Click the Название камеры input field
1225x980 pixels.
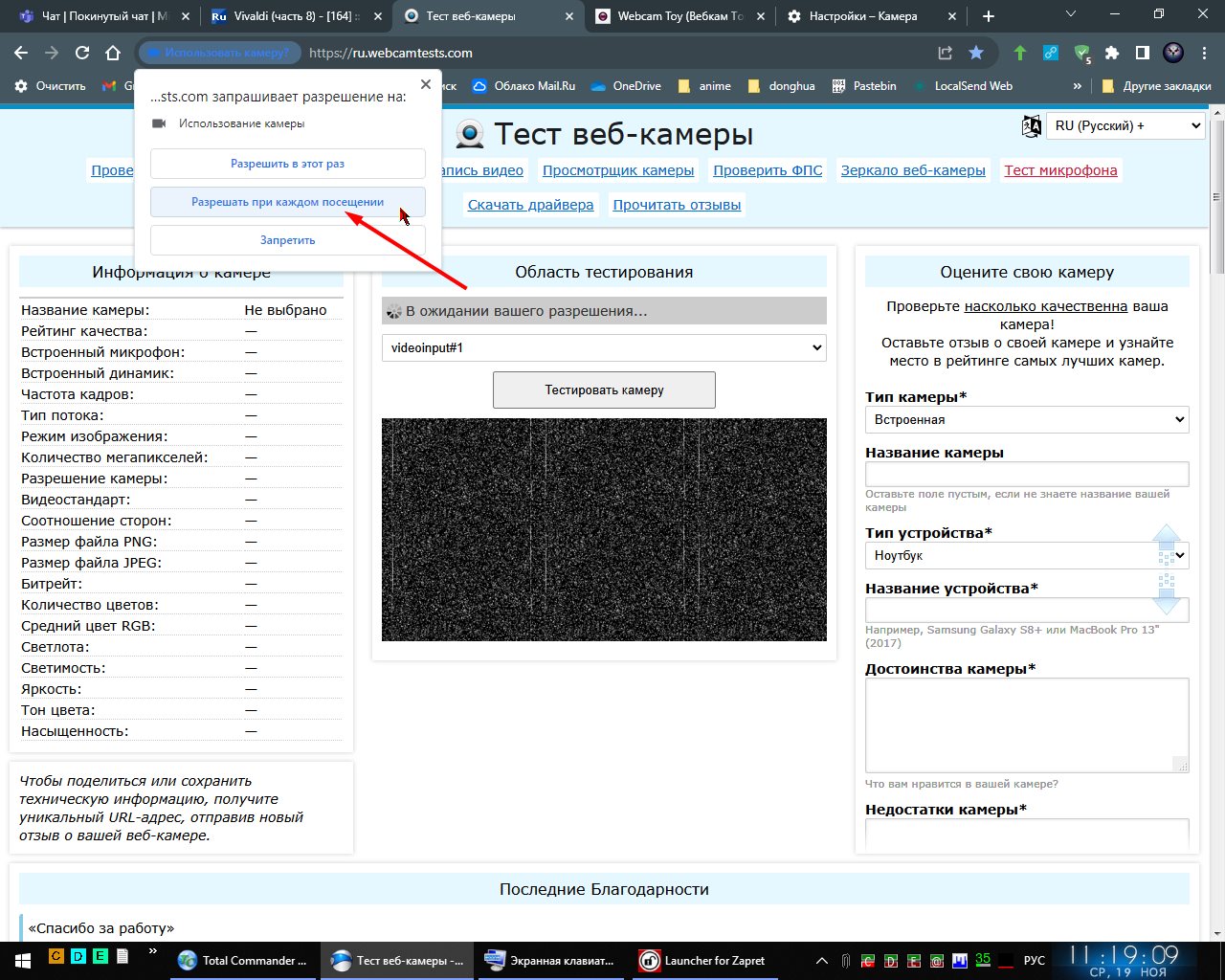pyautogui.click(x=1027, y=474)
